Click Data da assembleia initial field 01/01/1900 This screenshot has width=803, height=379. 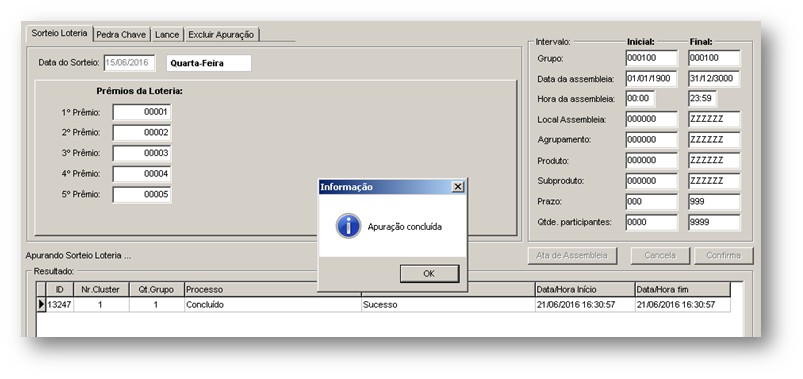[x=651, y=78]
